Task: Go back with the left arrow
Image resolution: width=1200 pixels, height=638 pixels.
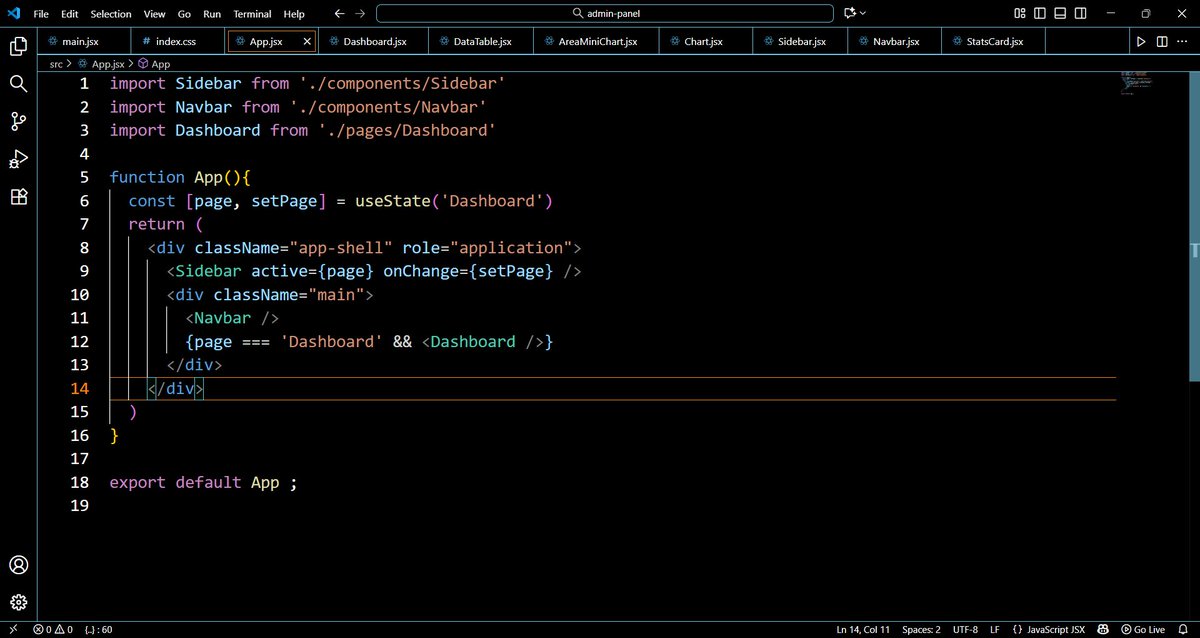Action: point(339,14)
